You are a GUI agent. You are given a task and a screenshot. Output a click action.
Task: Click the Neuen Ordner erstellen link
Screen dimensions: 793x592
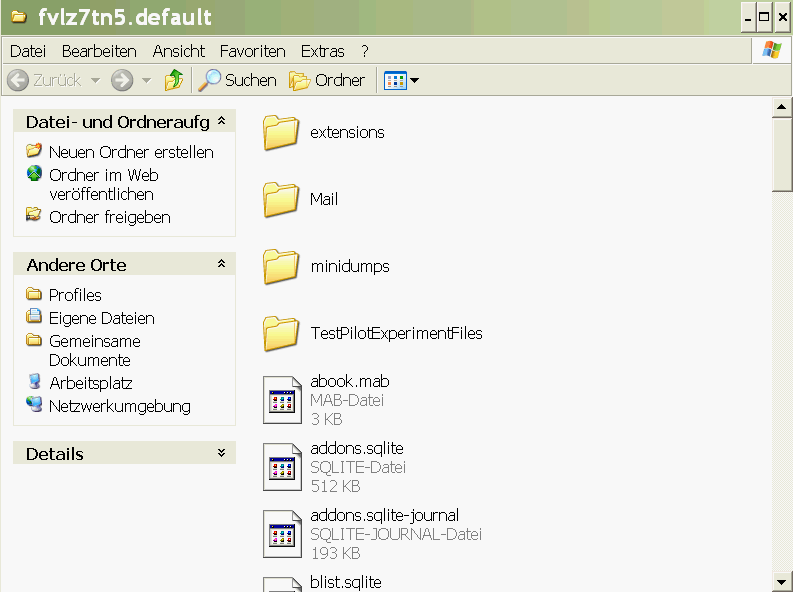(x=130, y=152)
